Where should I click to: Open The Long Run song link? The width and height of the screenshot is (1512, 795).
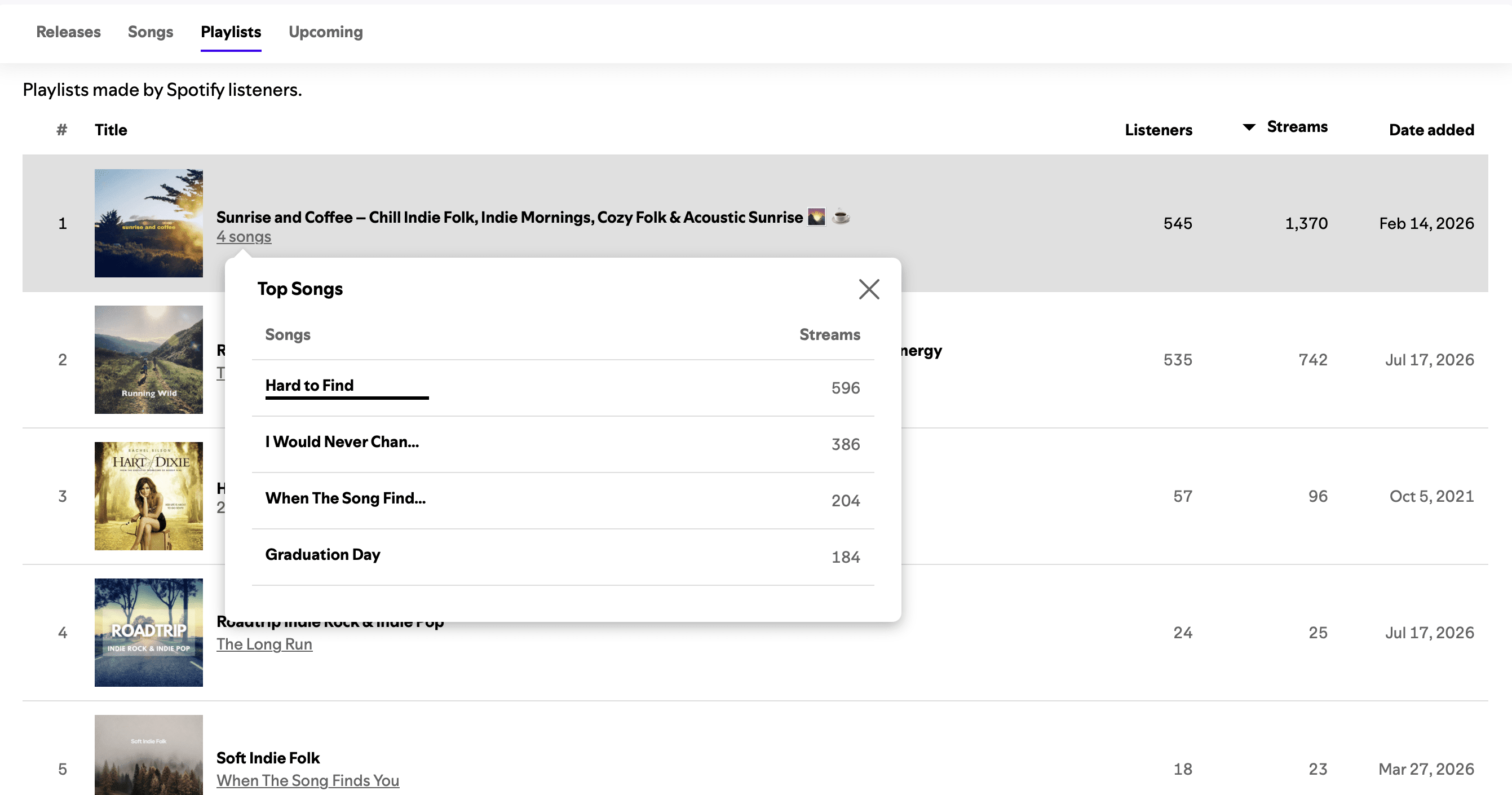pos(264,644)
